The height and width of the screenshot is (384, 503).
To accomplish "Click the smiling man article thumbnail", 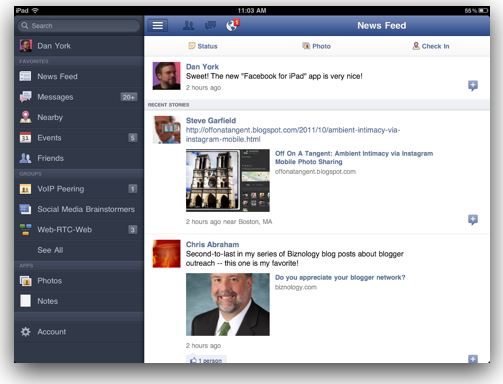I will tap(228, 304).
